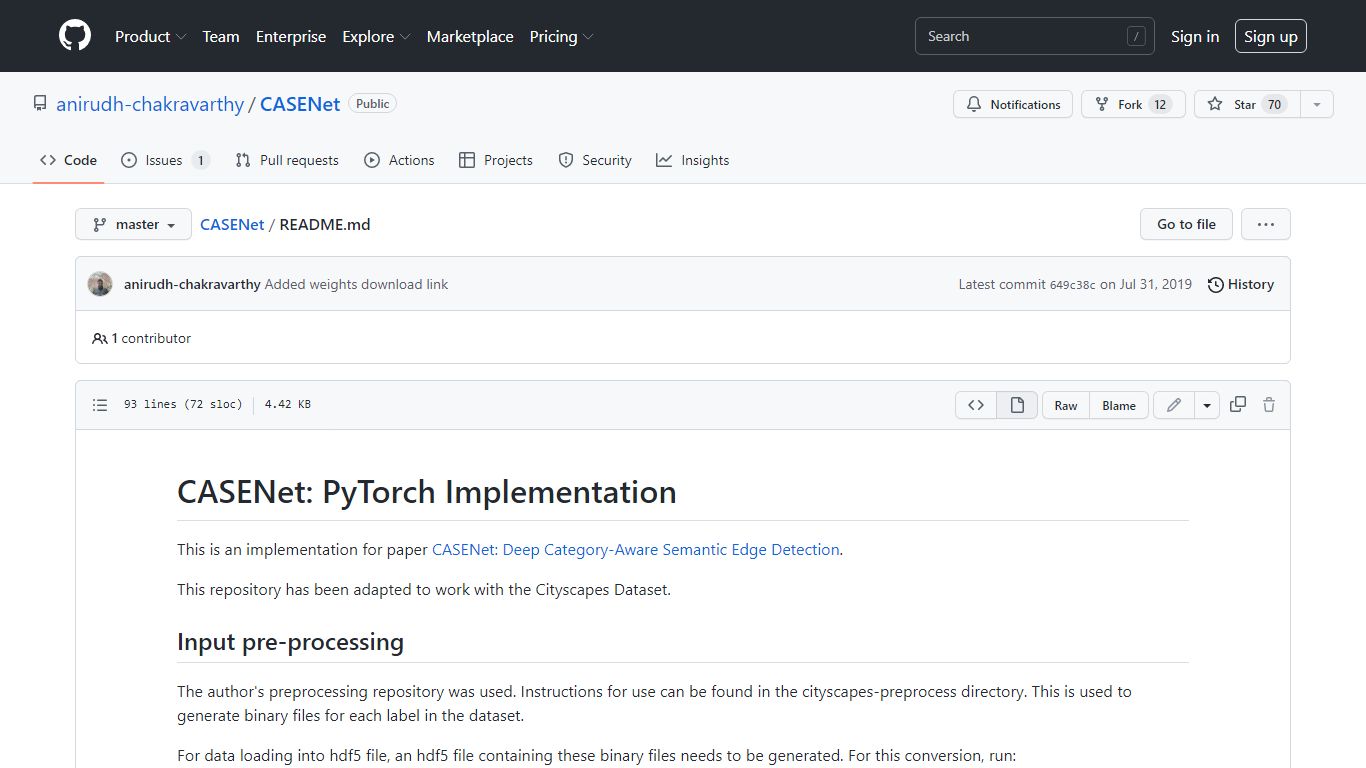Edit this file with pencil icon

[1174, 405]
